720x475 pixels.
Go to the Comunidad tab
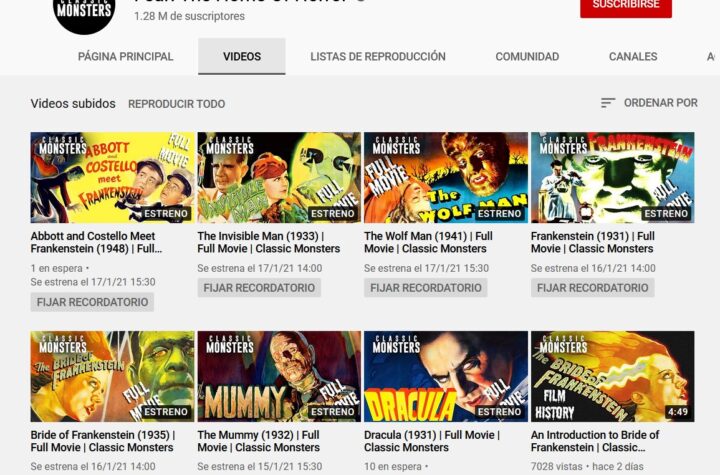click(527, 57)
